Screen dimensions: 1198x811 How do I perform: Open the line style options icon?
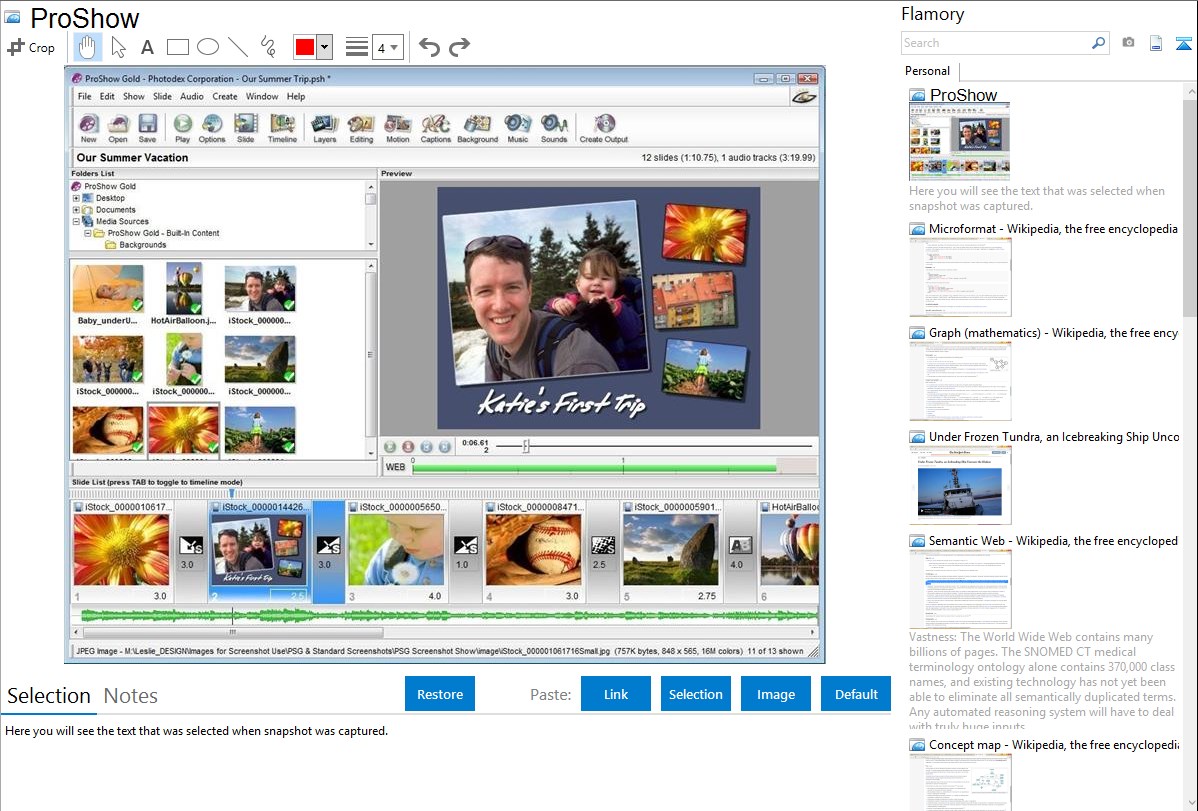click(x=357, y=47)
